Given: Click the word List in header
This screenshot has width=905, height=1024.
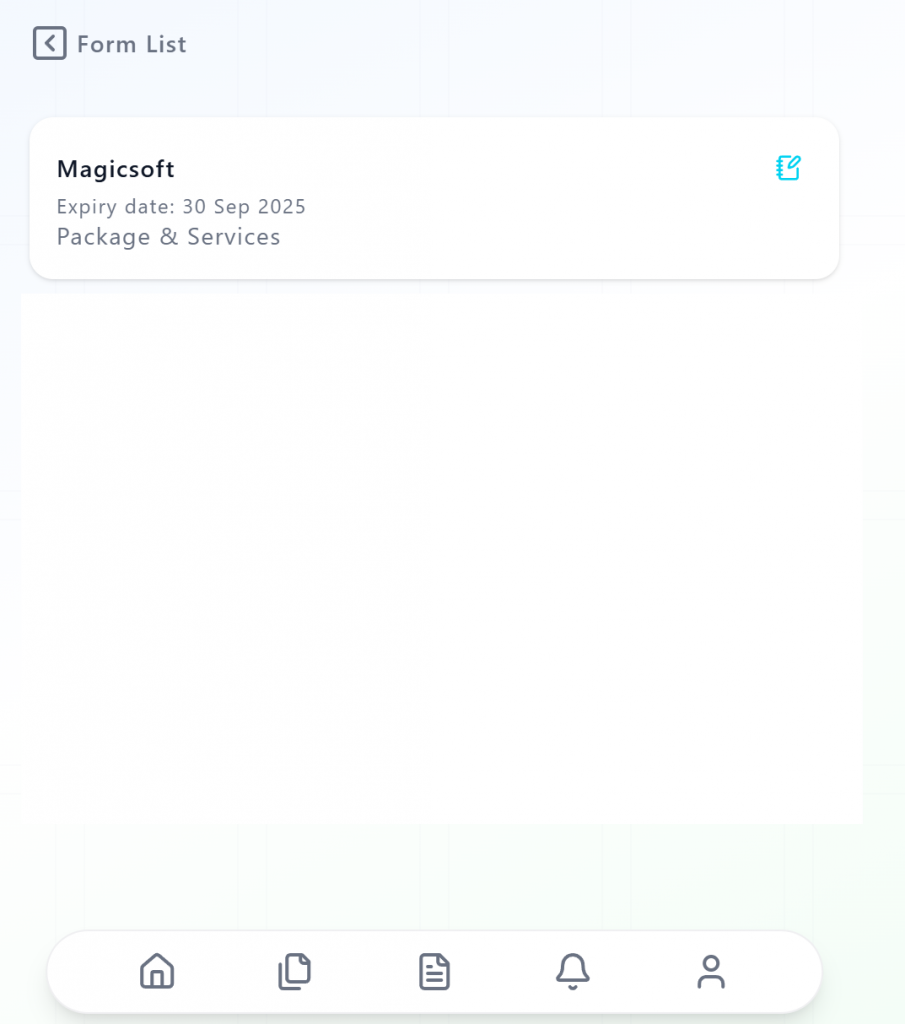Looking at the screenshot, I should point(167,44).
